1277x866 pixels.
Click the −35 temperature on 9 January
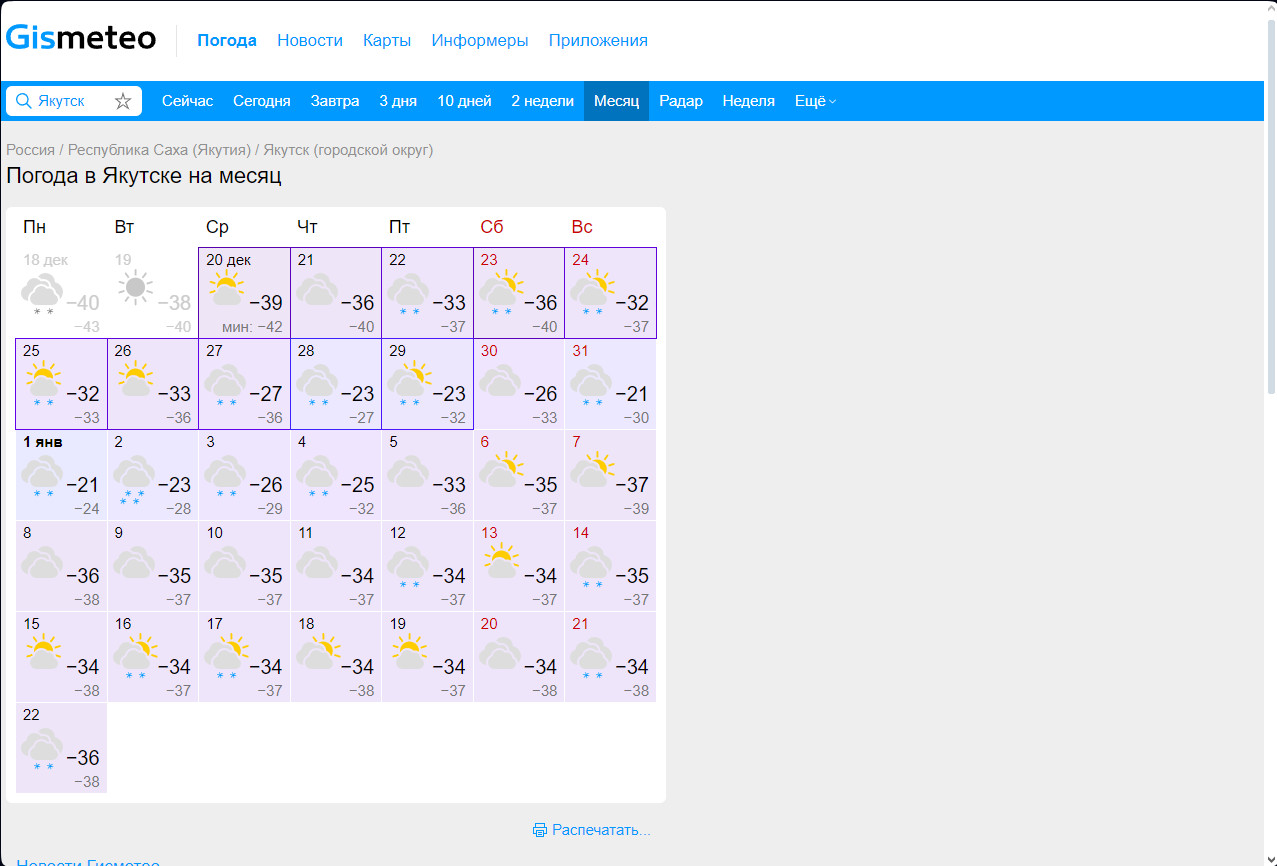tap(174, 576)
